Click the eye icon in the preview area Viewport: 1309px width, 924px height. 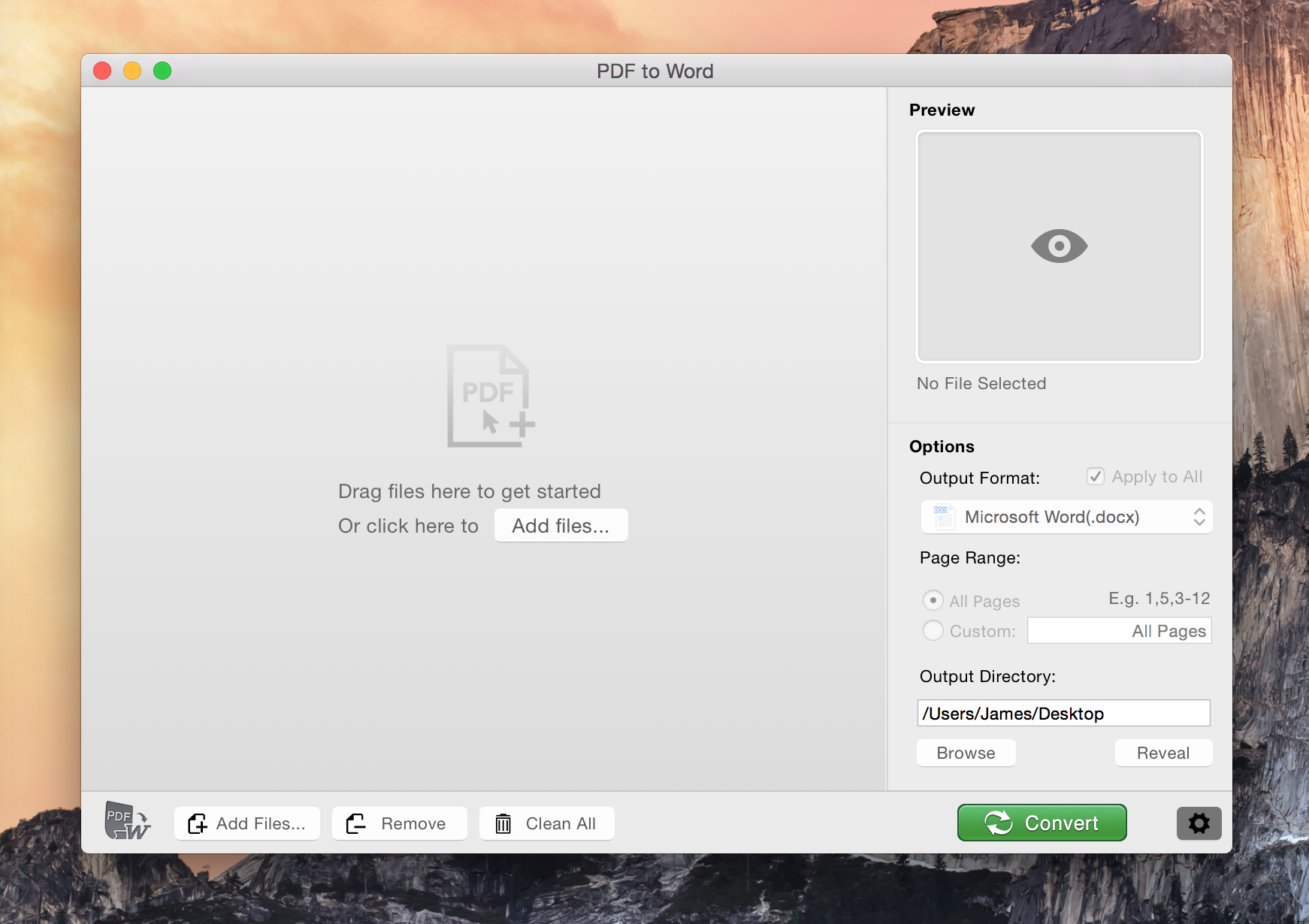coord(1059,246)
